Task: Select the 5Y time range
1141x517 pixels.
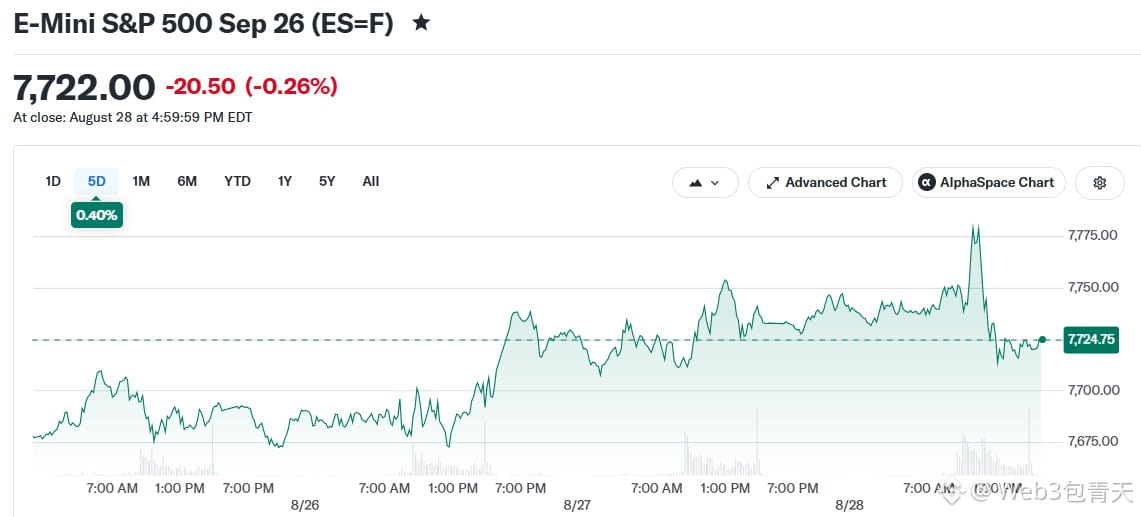Action: [x=327, y=181]
